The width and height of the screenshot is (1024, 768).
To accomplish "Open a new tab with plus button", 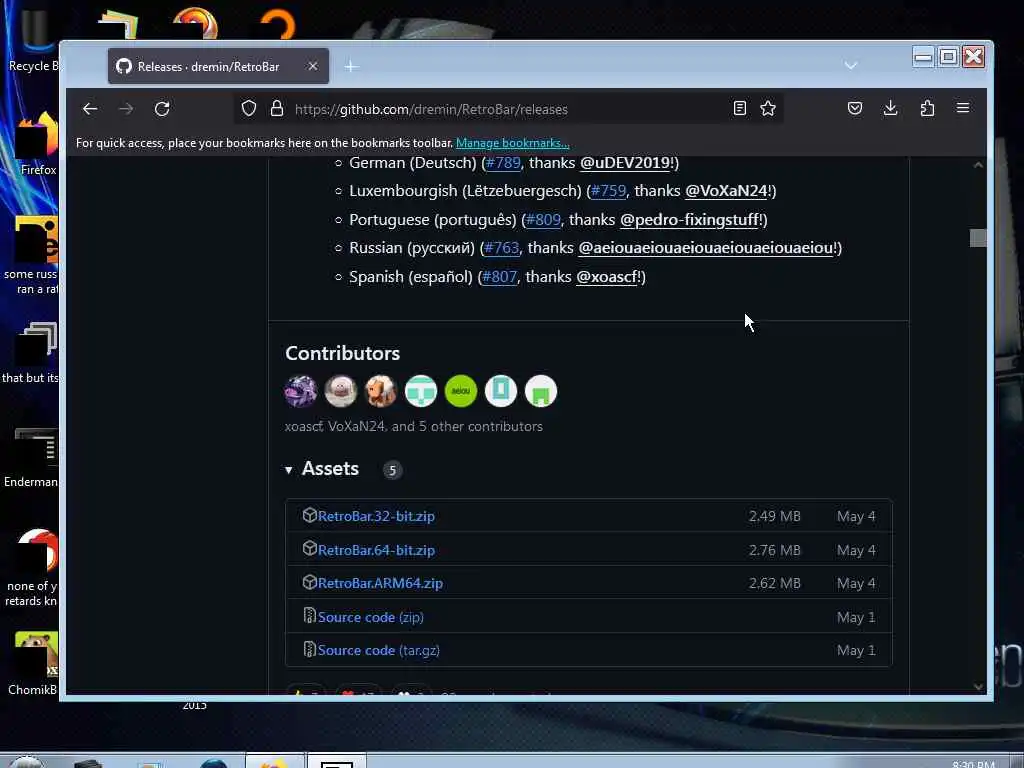I will click(x=351, y=67).
